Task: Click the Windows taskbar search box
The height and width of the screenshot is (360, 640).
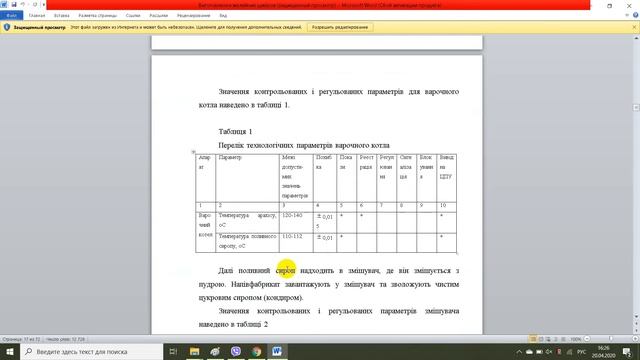Action: [x=91, y=351]
